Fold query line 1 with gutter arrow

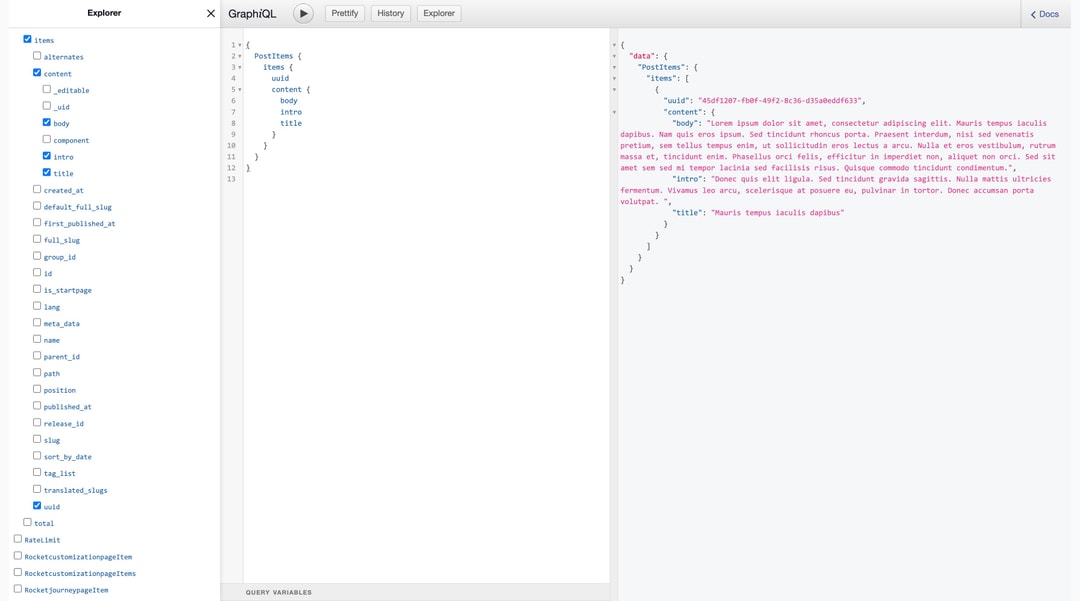(240, 45)
